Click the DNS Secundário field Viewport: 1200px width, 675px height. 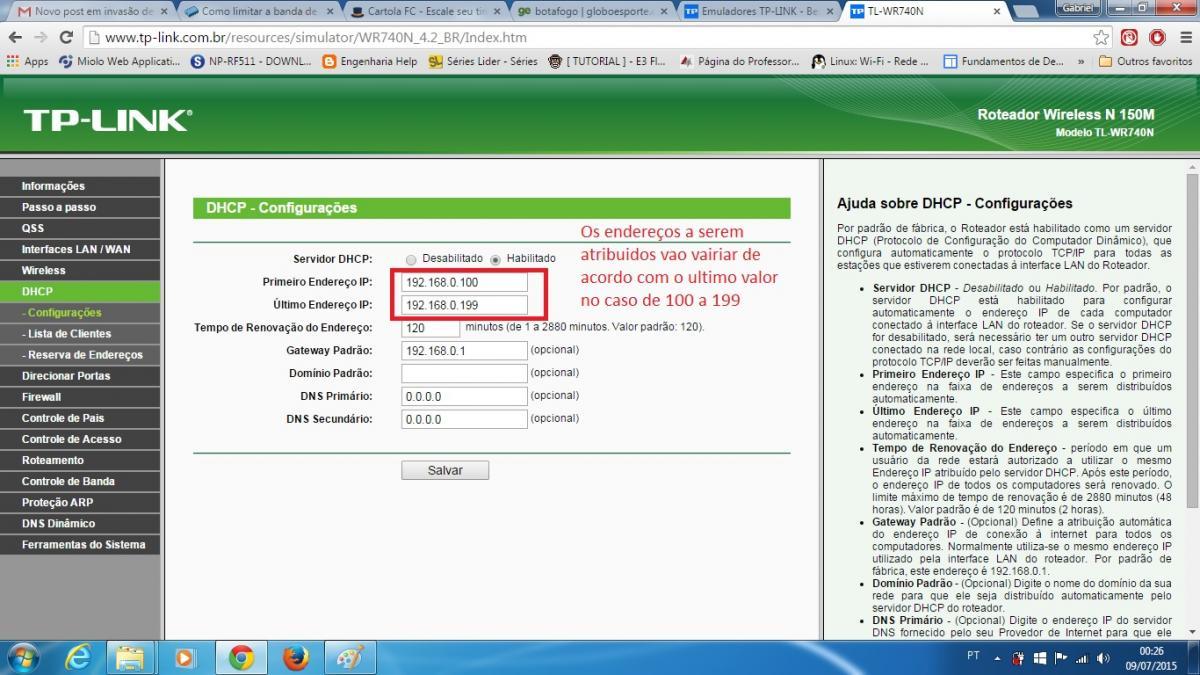464,419
